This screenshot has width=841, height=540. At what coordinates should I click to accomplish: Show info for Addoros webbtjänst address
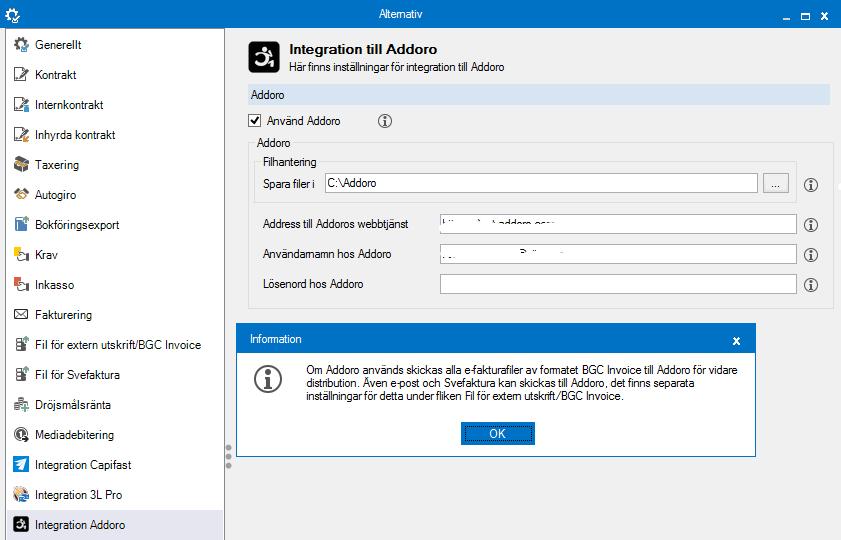(811, 225)
